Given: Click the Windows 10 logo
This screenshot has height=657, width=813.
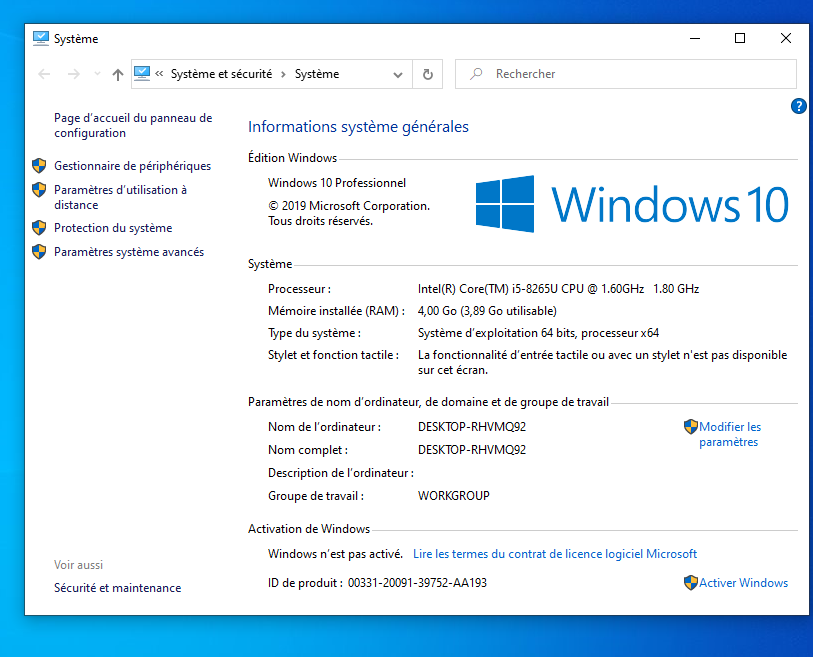Looking at the screenshot, I should pos(632,204).
